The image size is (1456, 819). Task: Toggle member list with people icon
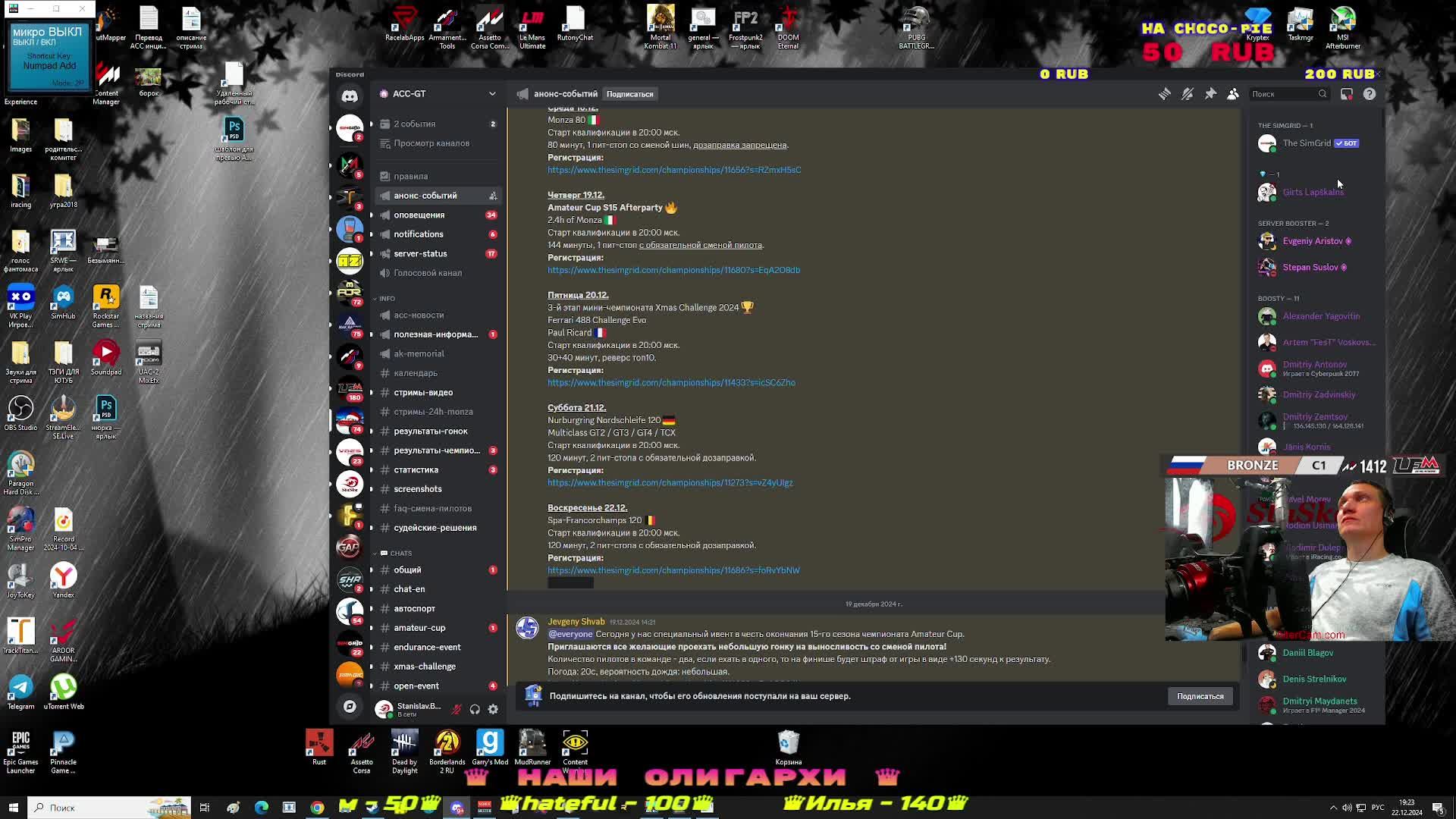(x=1233, y=94)
